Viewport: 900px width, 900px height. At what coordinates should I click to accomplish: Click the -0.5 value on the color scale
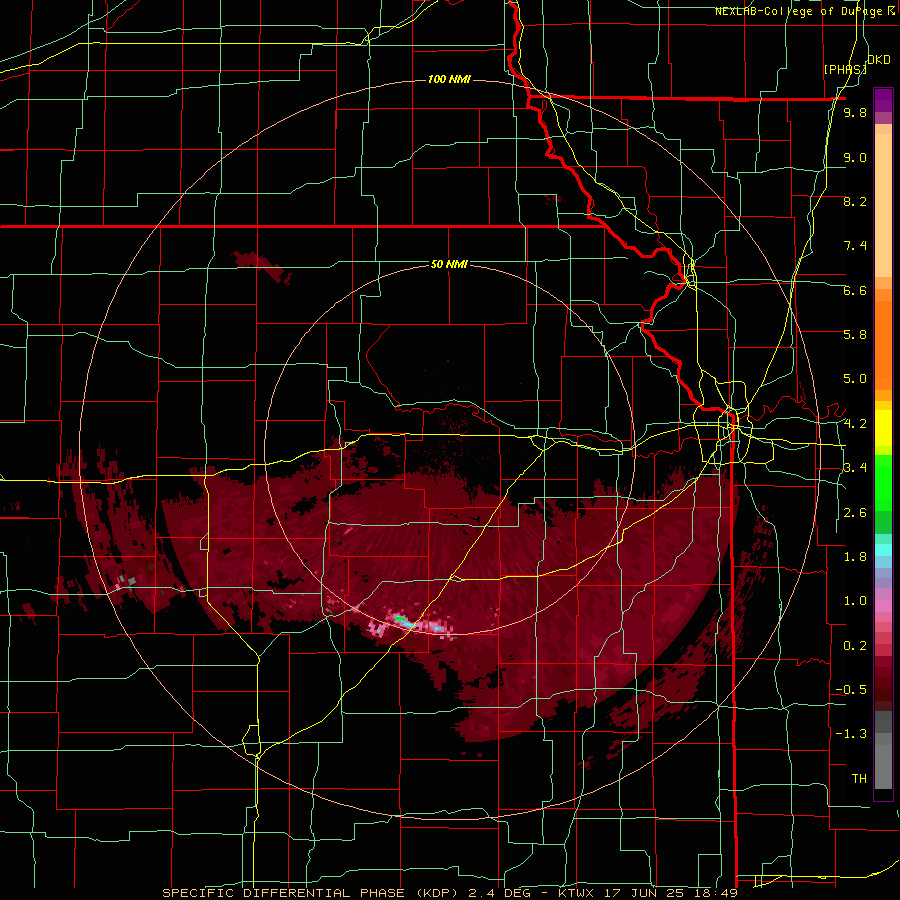coord(851,690)
